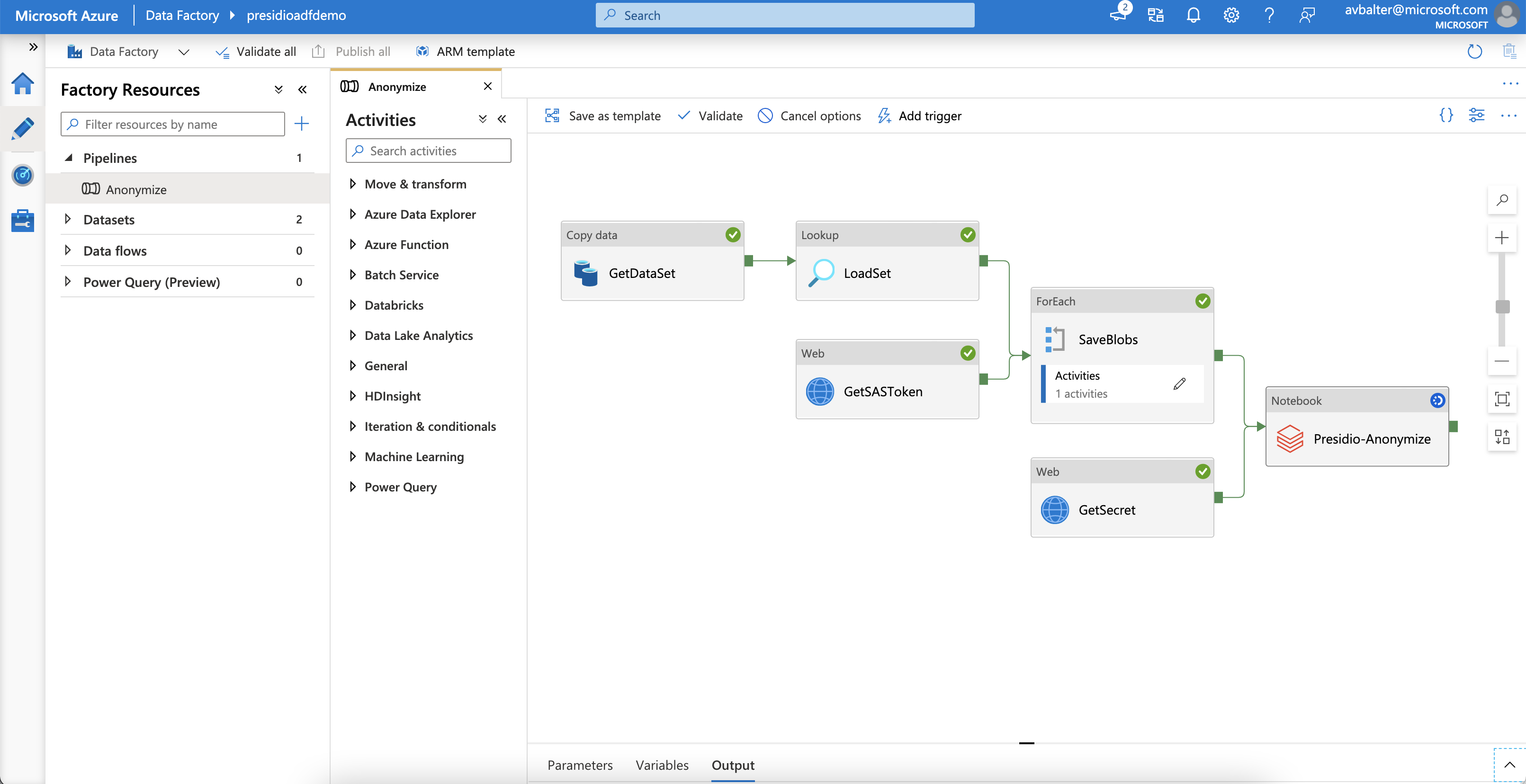The width and height of the screenshot is (1526, 784).
Task: Expand the Power Query (Preview) section
Action: click(x=68, y=282)
